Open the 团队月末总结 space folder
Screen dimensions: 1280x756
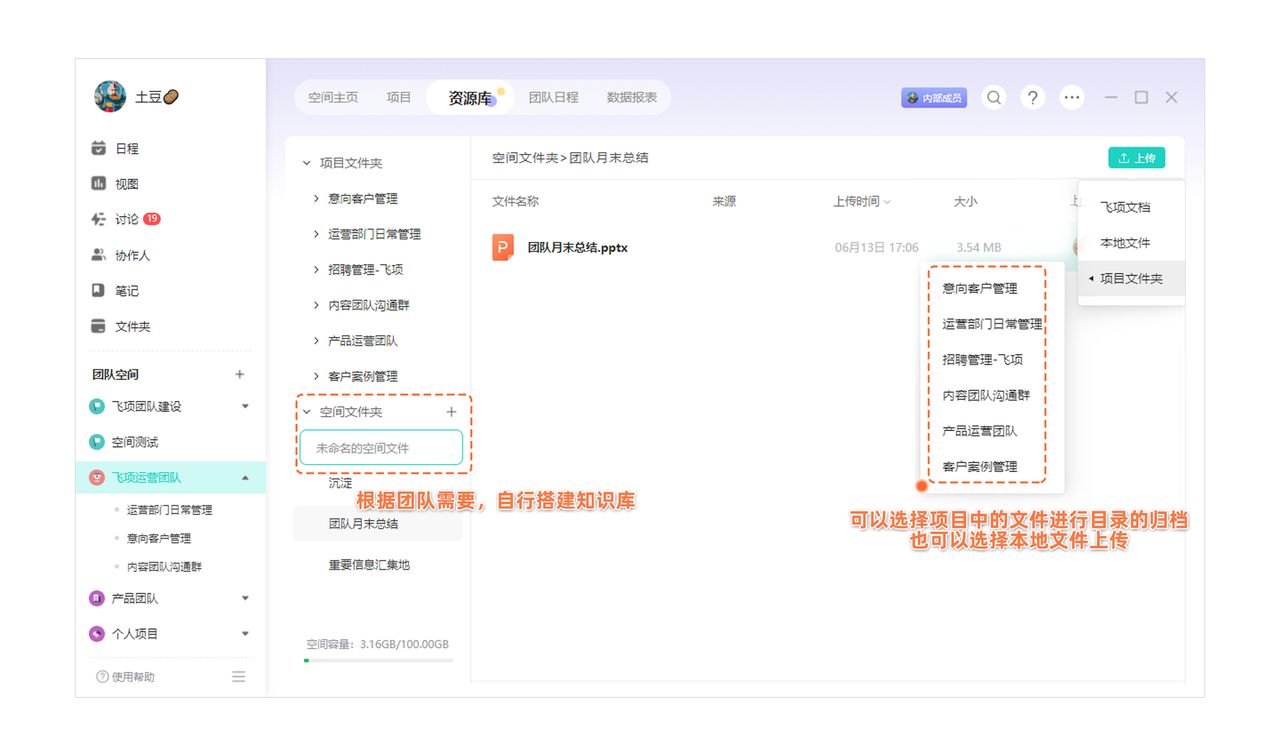click(377, 524)
